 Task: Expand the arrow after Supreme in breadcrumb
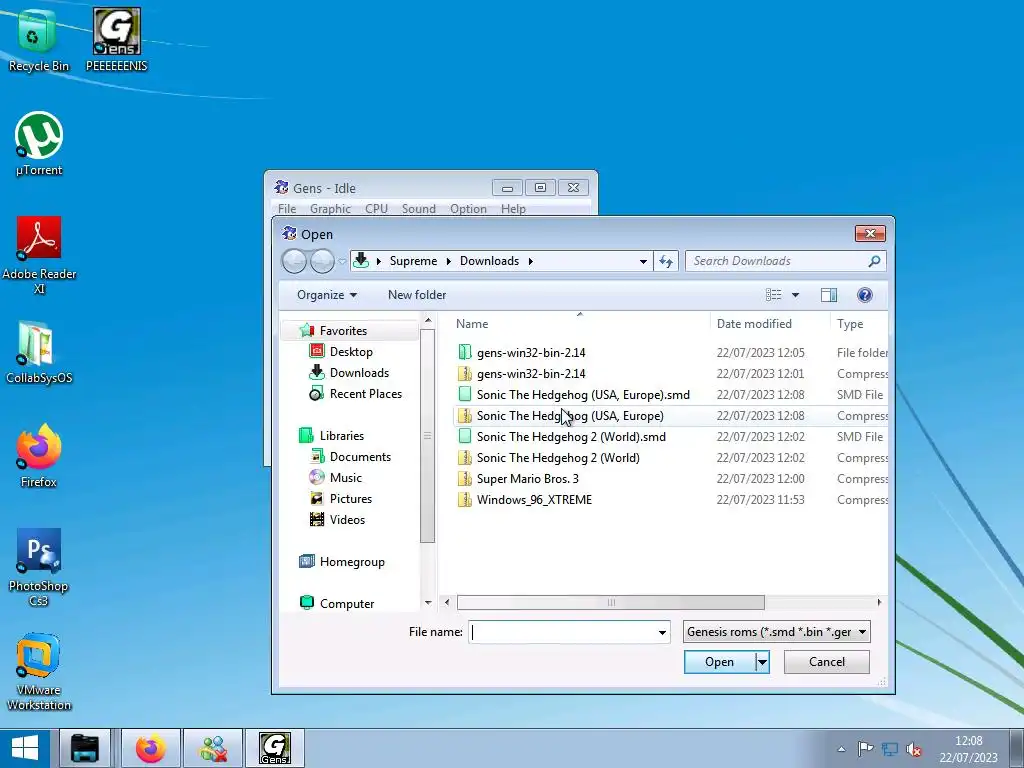pos(449,261)
